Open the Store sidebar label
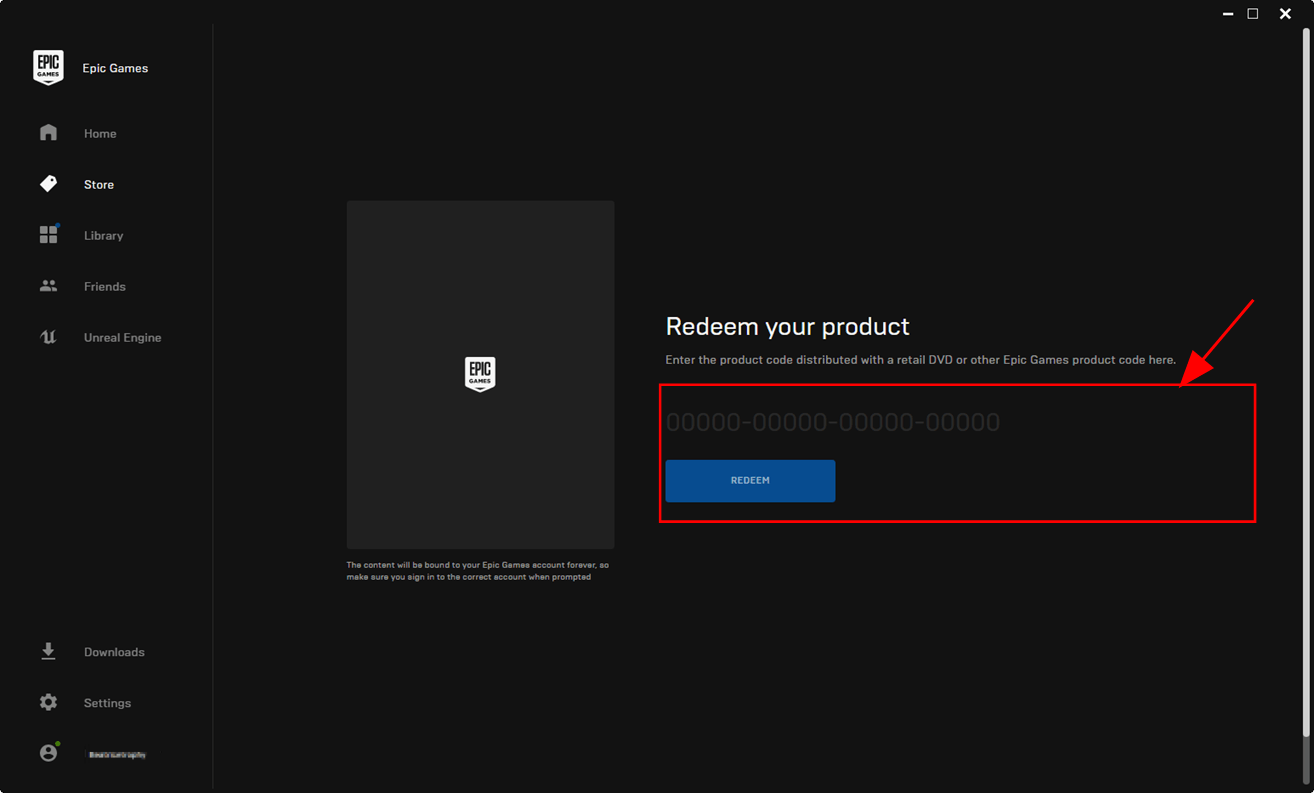 coord(99,185)
